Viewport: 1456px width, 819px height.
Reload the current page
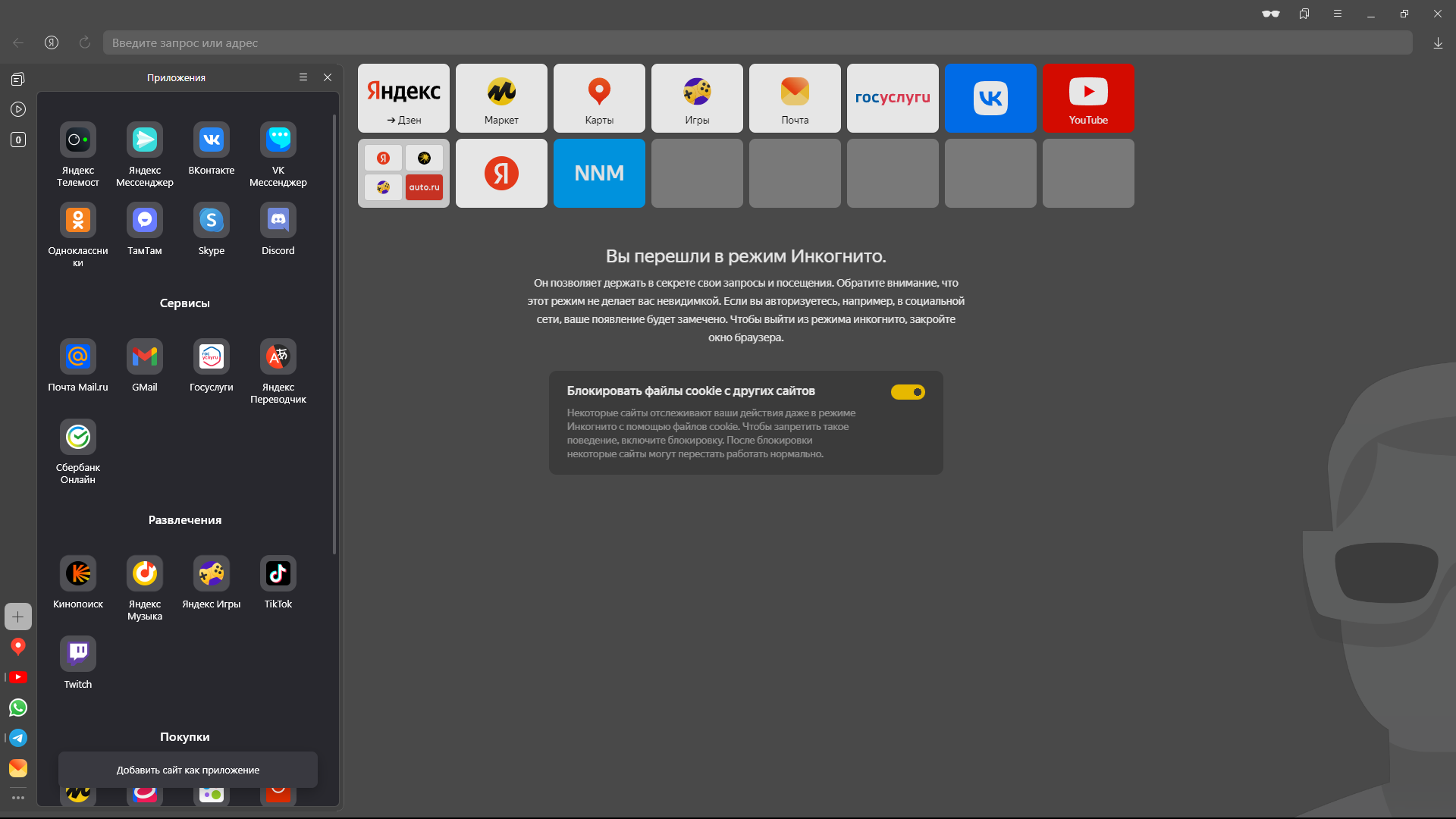(x=85, y=42)
